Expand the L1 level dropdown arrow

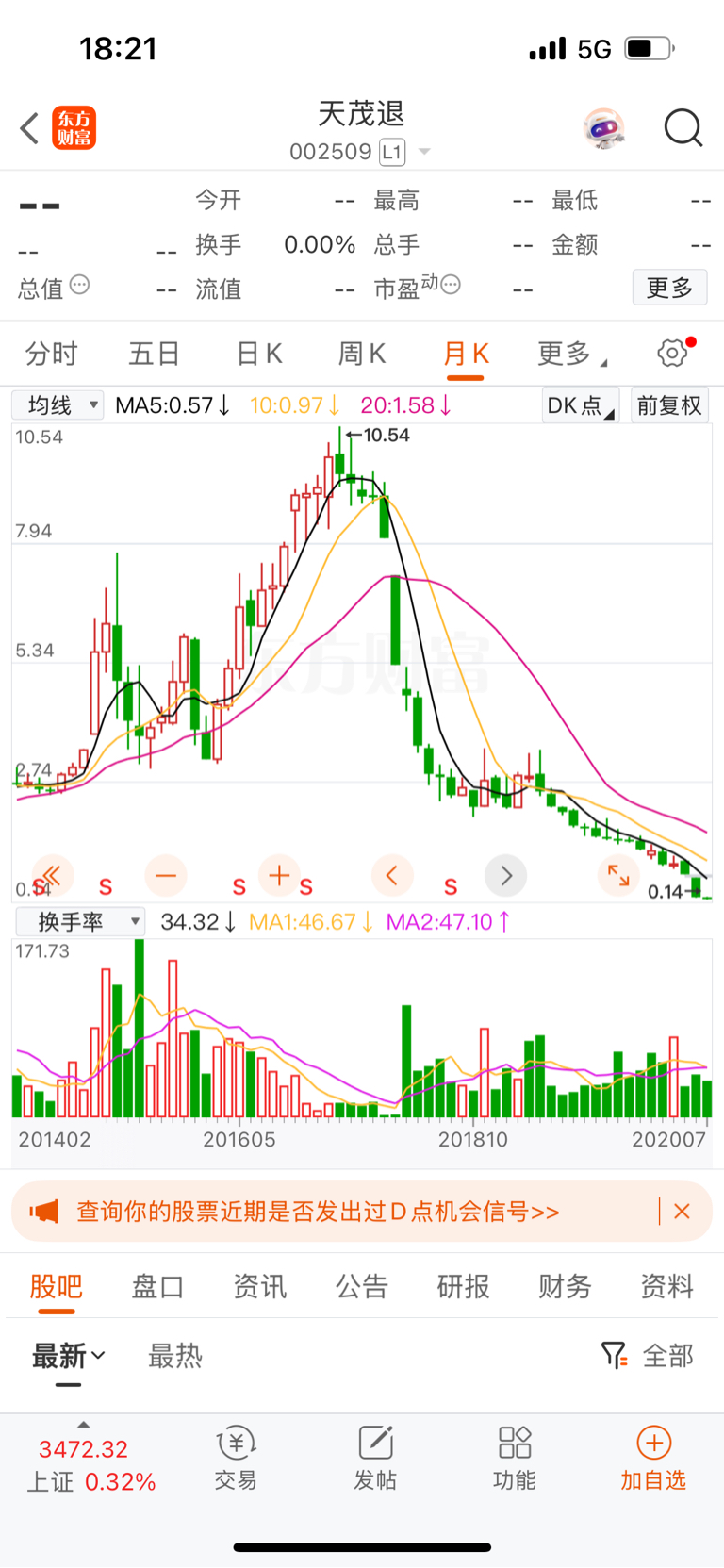[424, 152]
